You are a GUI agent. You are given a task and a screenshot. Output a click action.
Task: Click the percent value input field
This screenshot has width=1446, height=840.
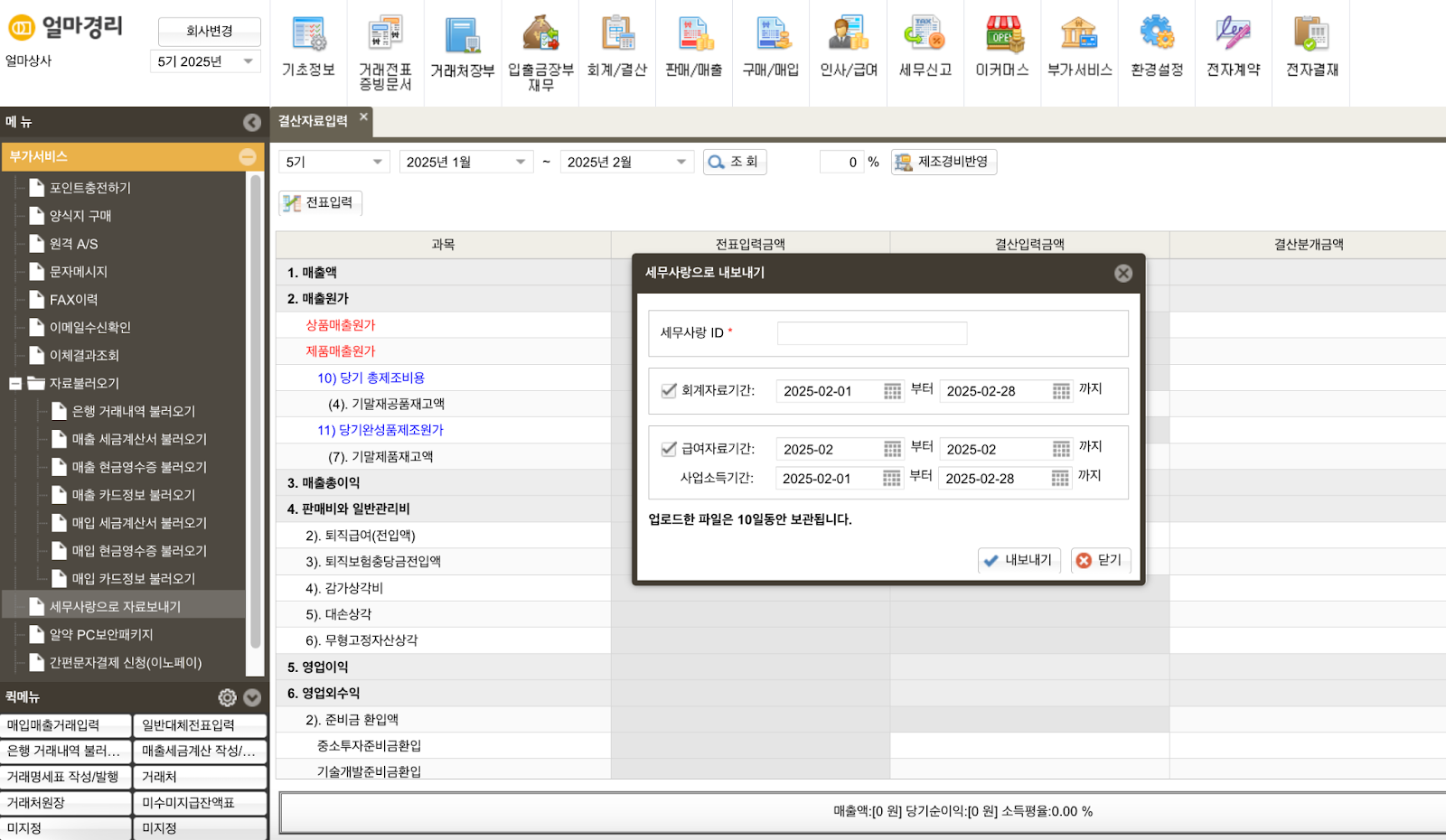(x=840, y=162)
